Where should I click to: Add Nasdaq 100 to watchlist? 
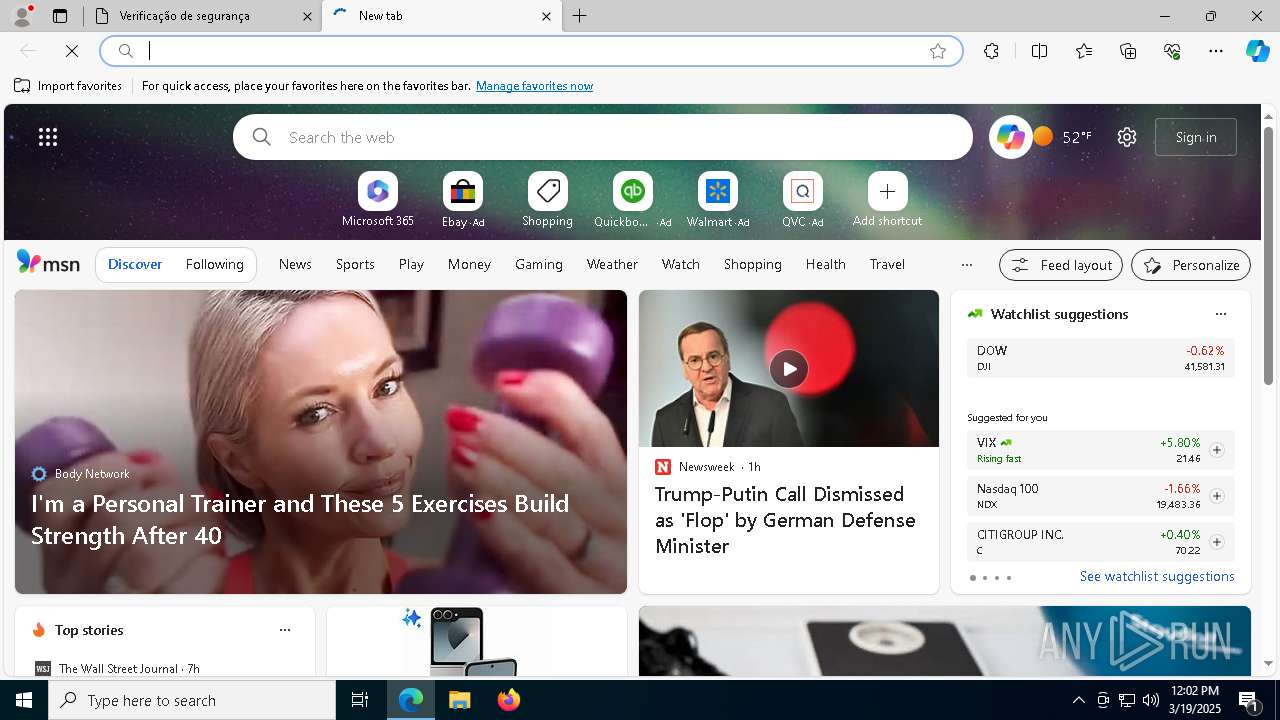pyautogui.click(x=1216, y=496)
